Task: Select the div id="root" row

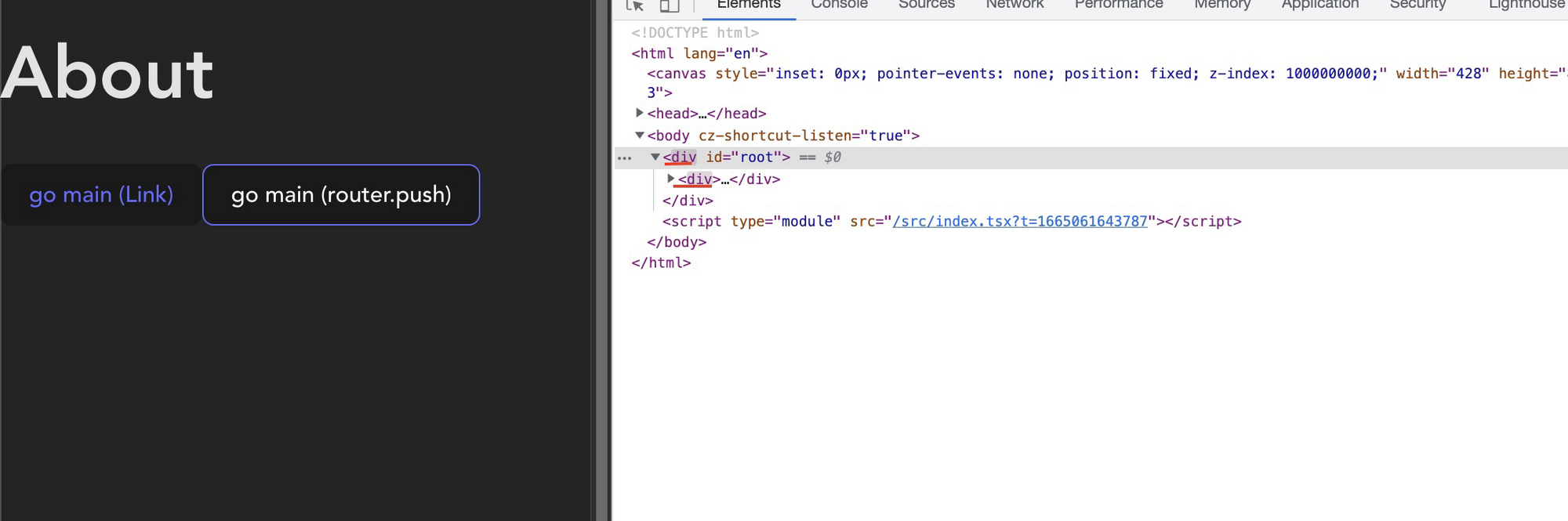Action: pyautogui.click(x=1090, y=157)
